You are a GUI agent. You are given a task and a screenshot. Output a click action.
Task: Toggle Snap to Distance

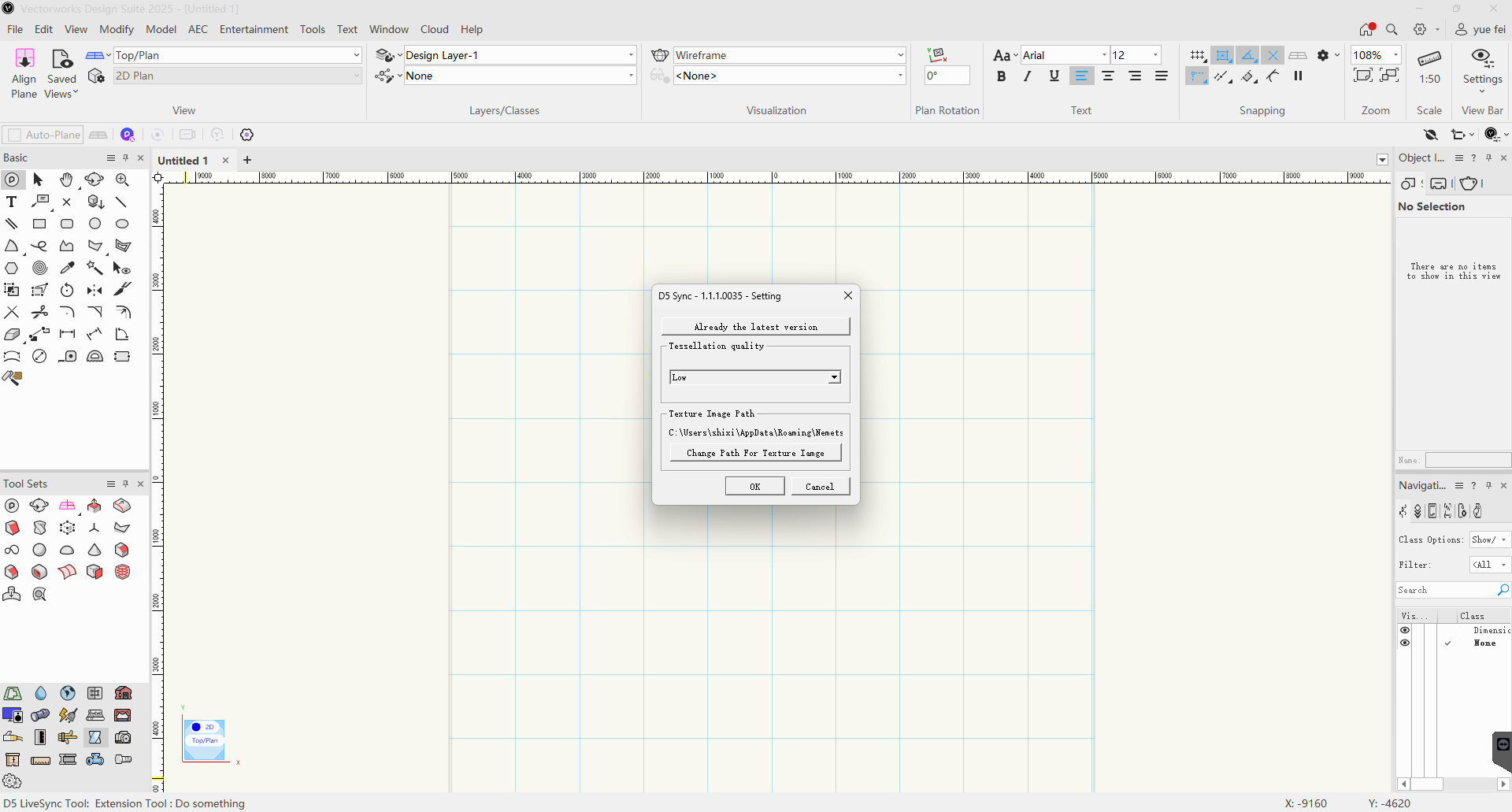coord(1223,76)
